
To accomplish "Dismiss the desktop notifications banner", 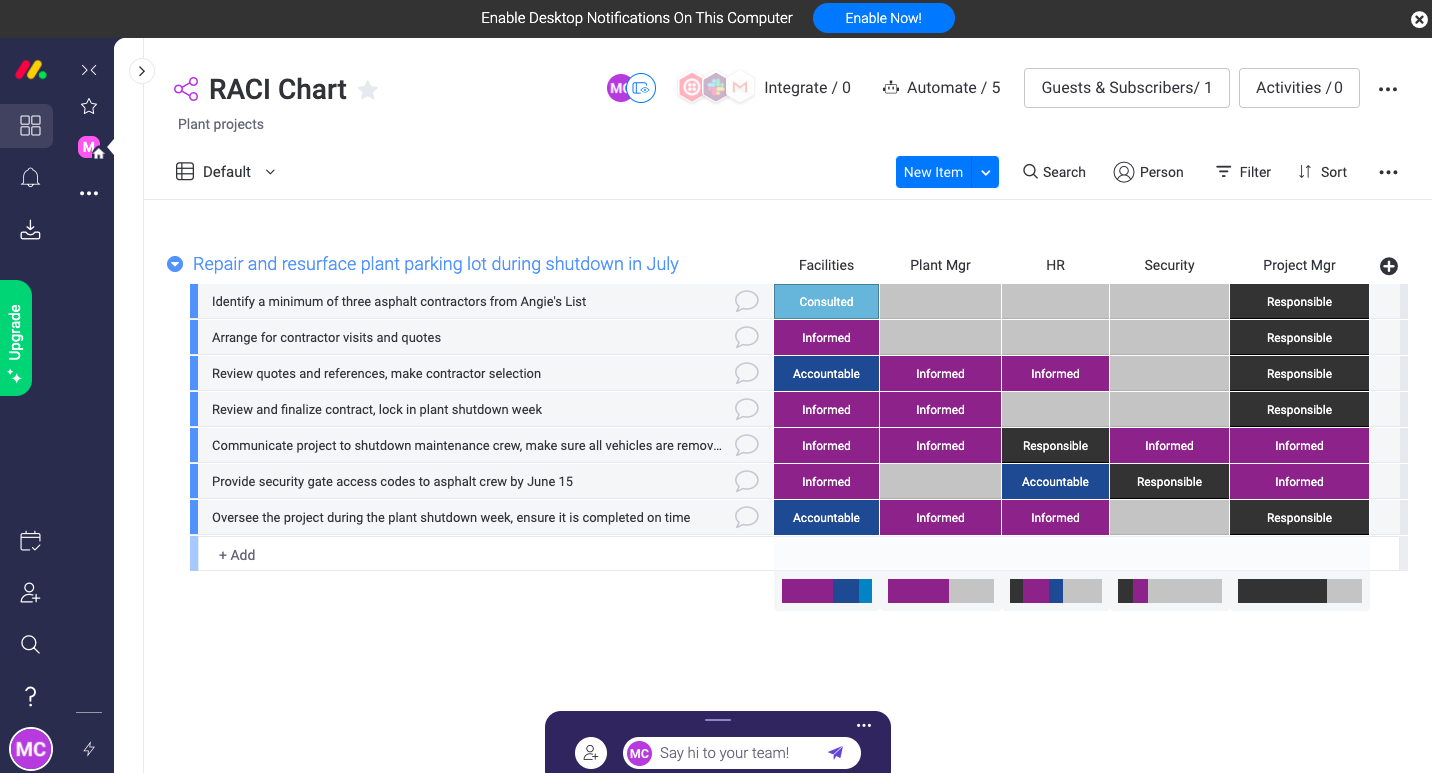I will pyautogui.click(x=1418, y=19).
